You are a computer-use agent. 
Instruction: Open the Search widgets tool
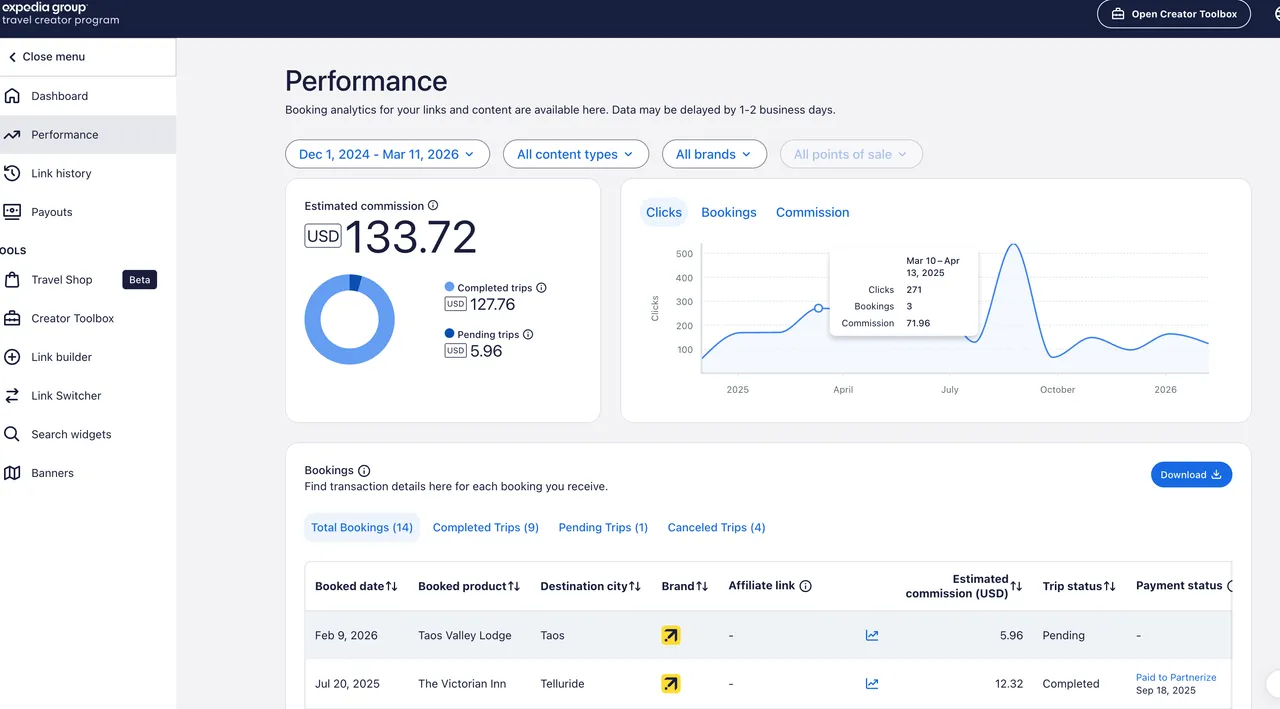[x=73, y=434]
